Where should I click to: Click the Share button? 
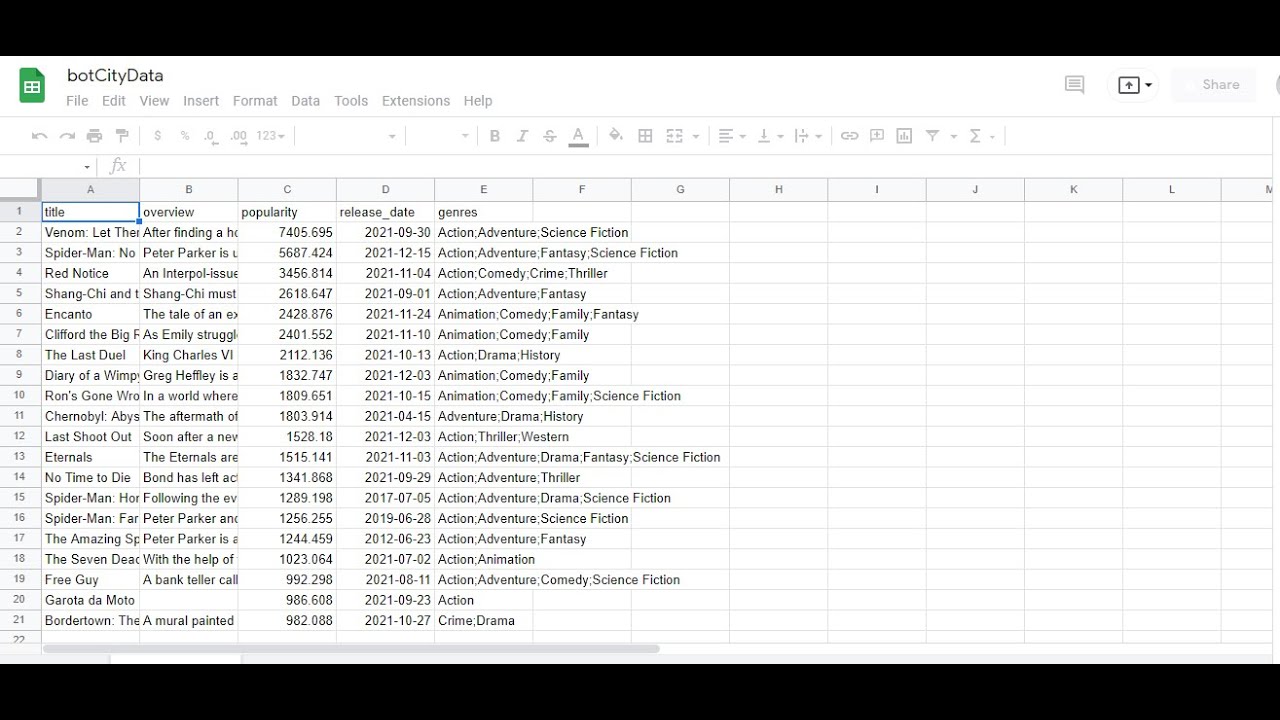point(1212,85)
